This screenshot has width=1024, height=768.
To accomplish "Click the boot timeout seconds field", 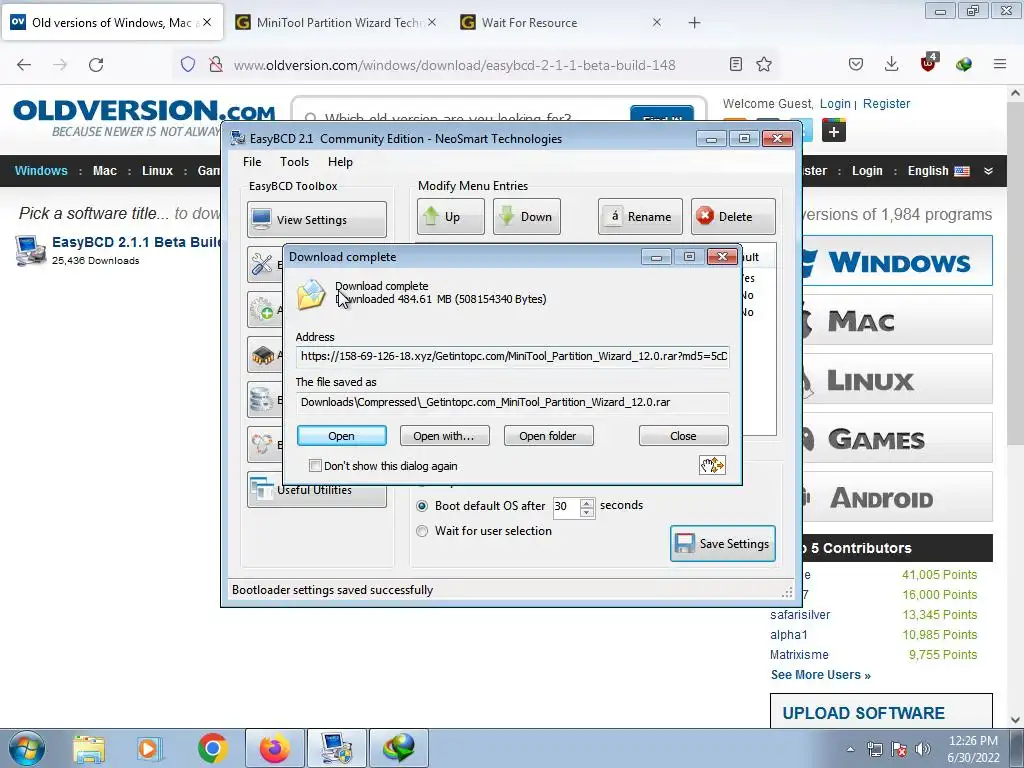I will click(566, 506).
